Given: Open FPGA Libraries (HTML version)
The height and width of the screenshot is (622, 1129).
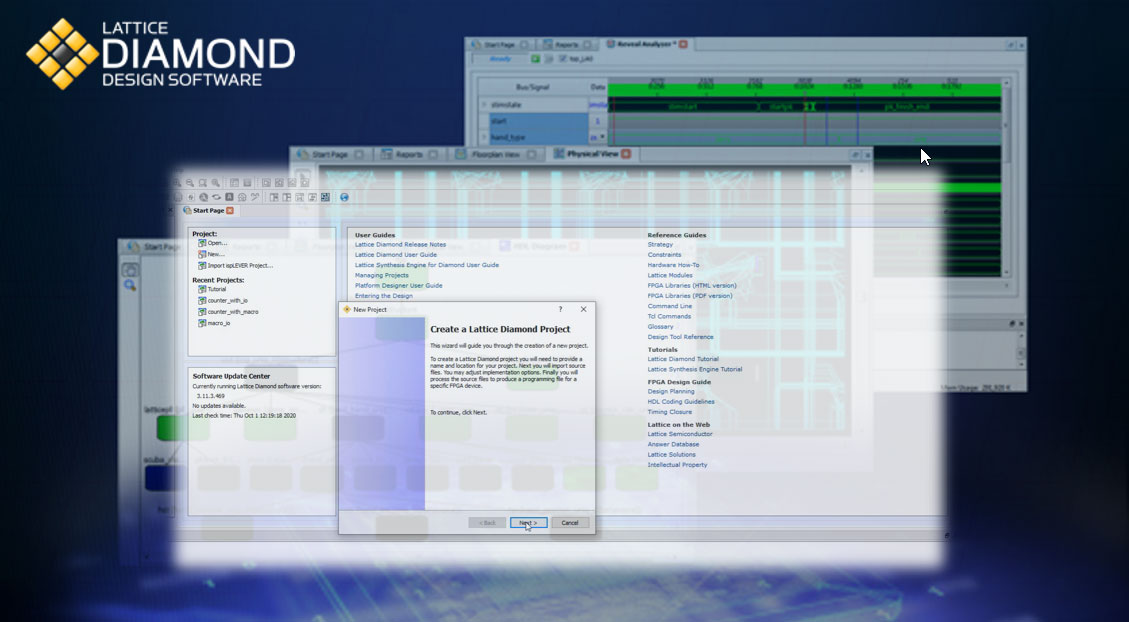Looking at the screenshot, I should point(692,286).
